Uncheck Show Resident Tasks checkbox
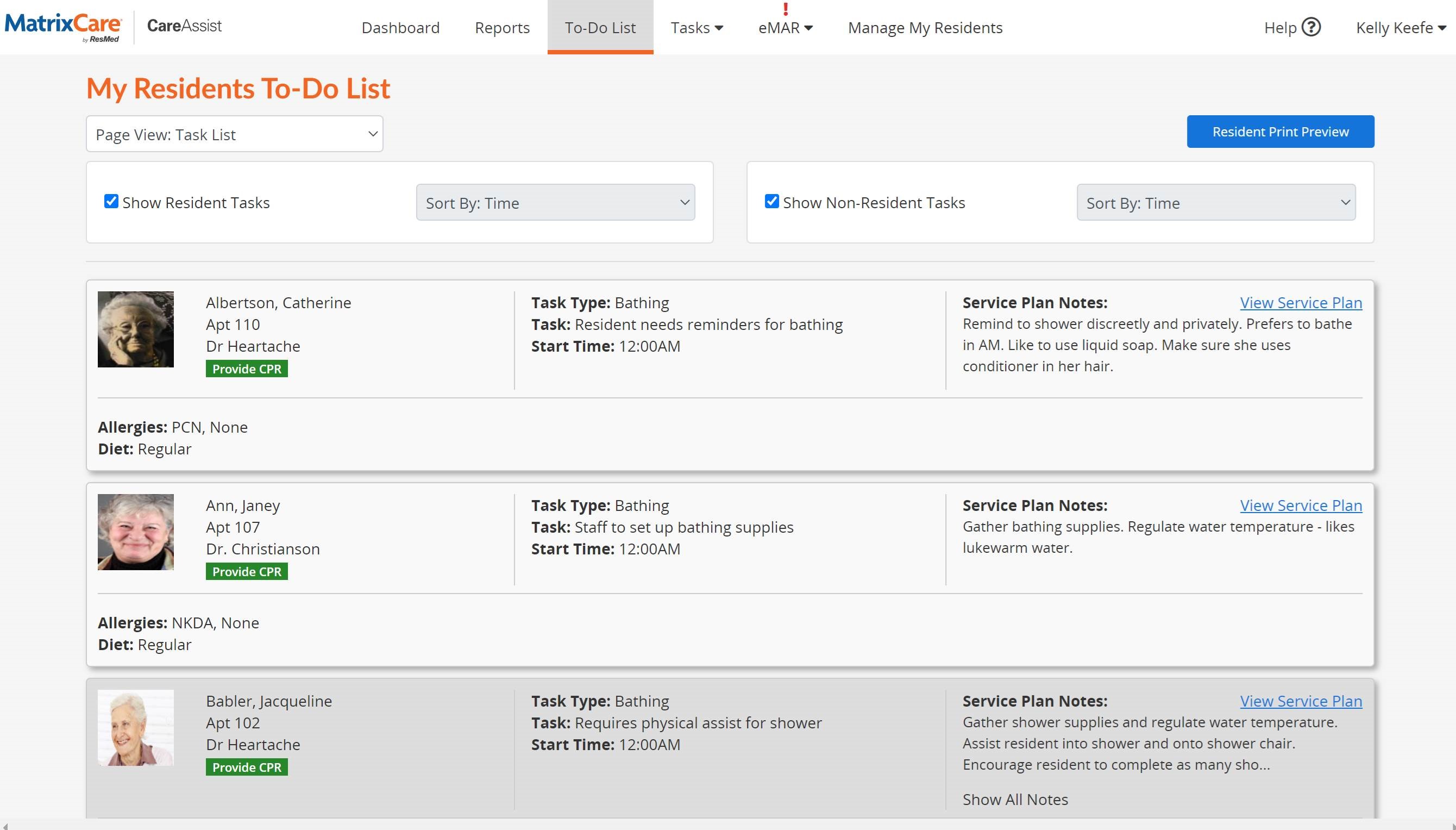The height and width of the screenshot is (830, 1456). click(x=111, y=201)
